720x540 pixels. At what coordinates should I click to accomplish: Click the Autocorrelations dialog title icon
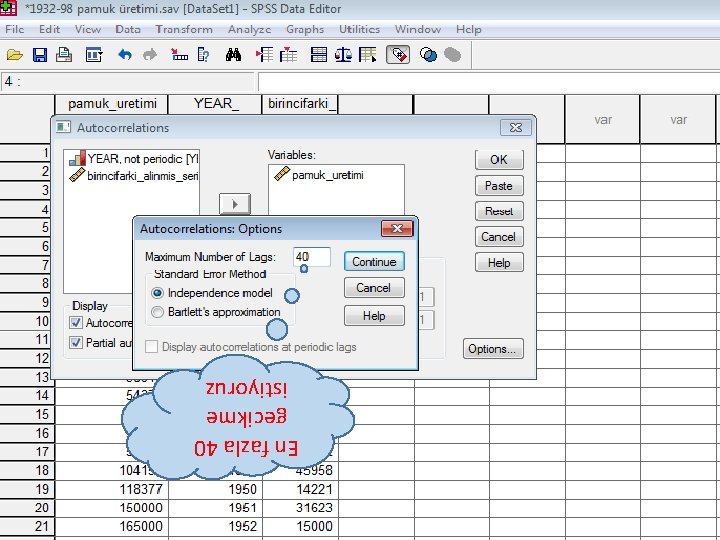pos(63,127)
